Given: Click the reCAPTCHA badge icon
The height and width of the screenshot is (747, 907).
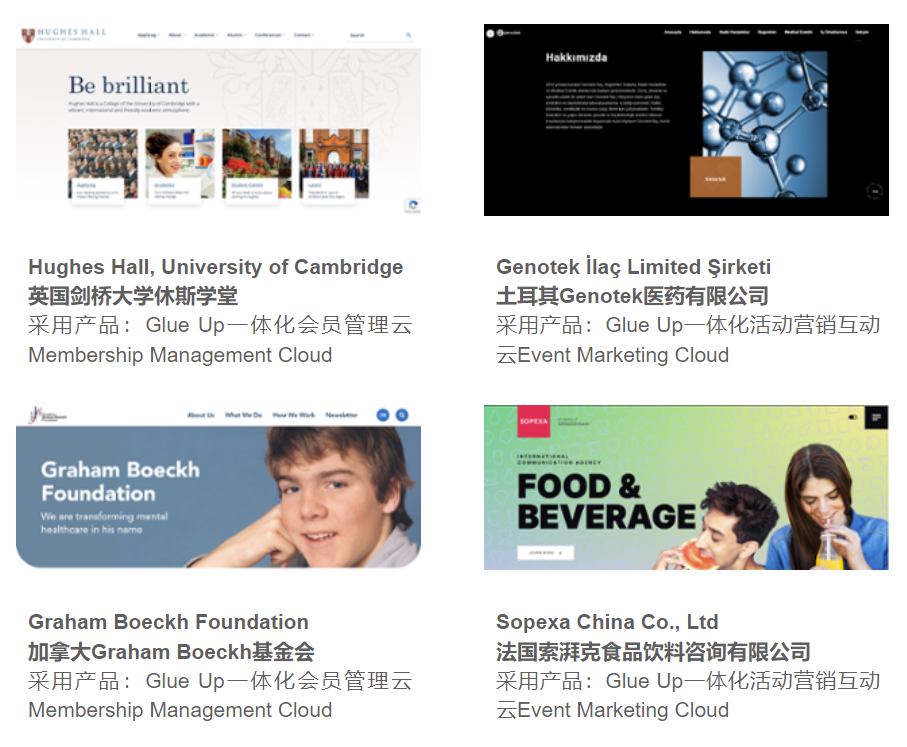Looking at the screenshot, I should click(x=412, y=205).
